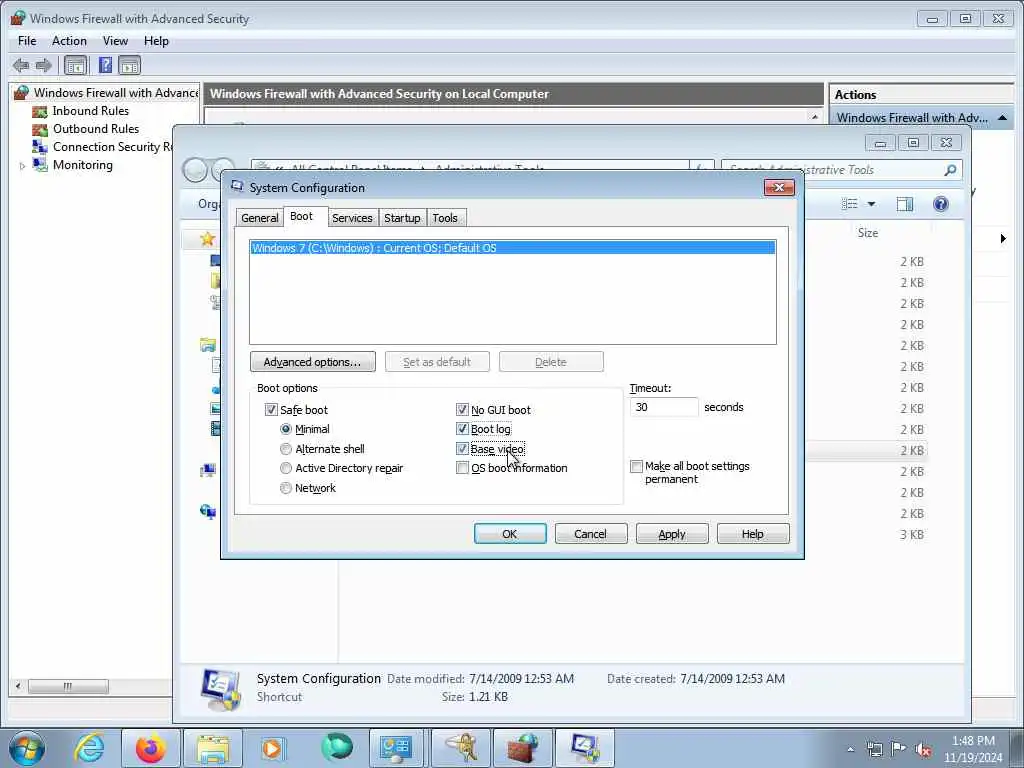
Task: Click the Action Center flag icon
Action: click(898, 749)
